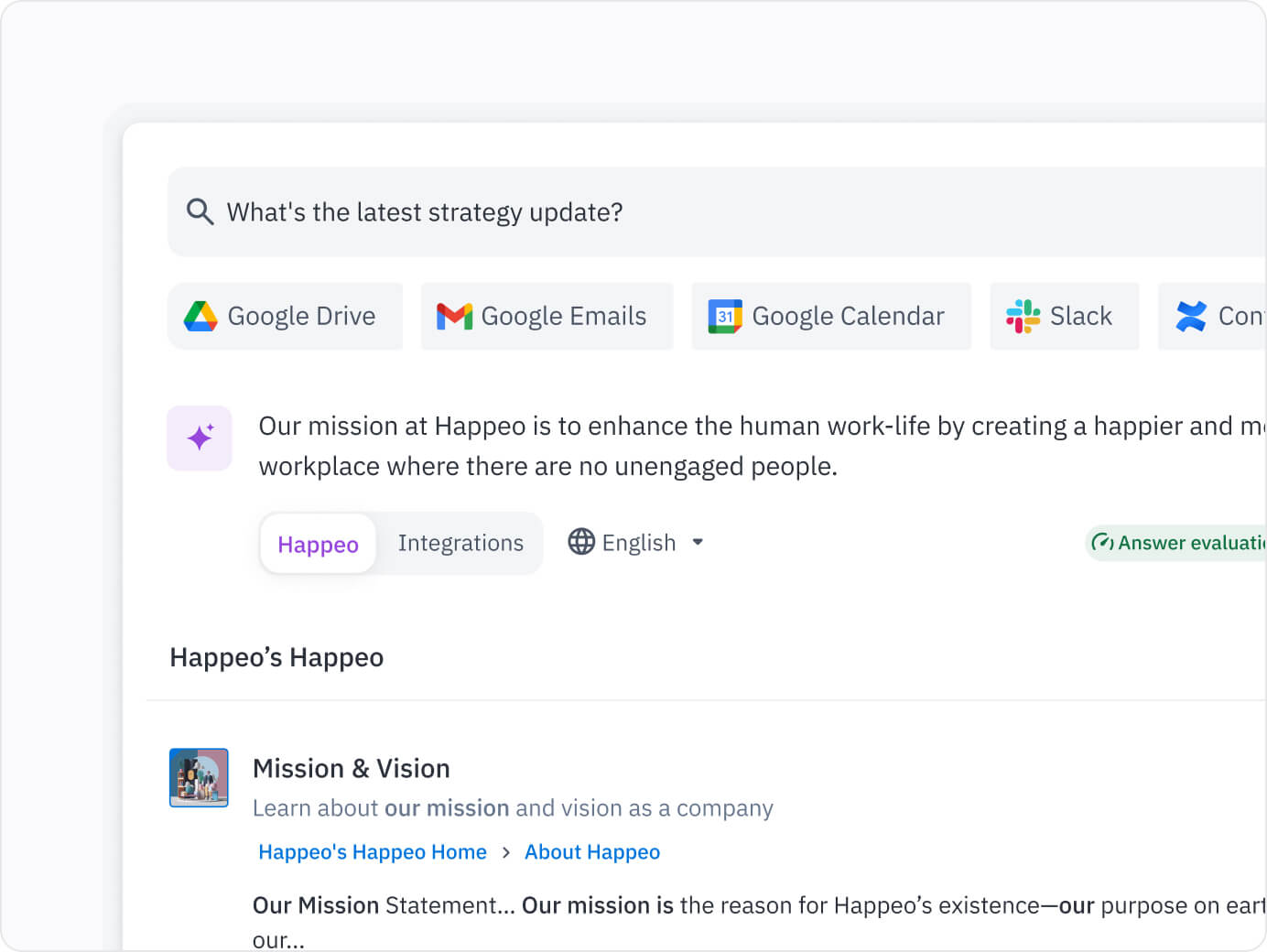The image size is (1267, 952).
Task: Click the purple AI sparkle icon
Action: 200,438
